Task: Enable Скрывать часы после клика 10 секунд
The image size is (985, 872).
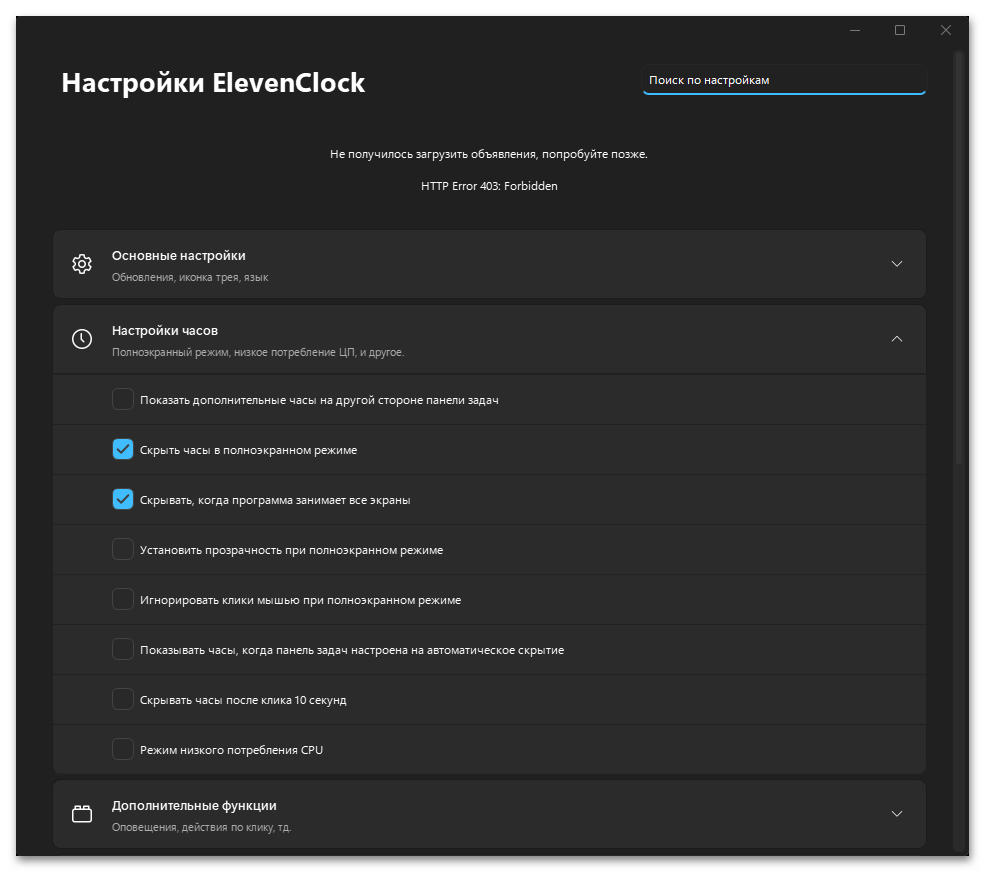Action: (122, 699)
